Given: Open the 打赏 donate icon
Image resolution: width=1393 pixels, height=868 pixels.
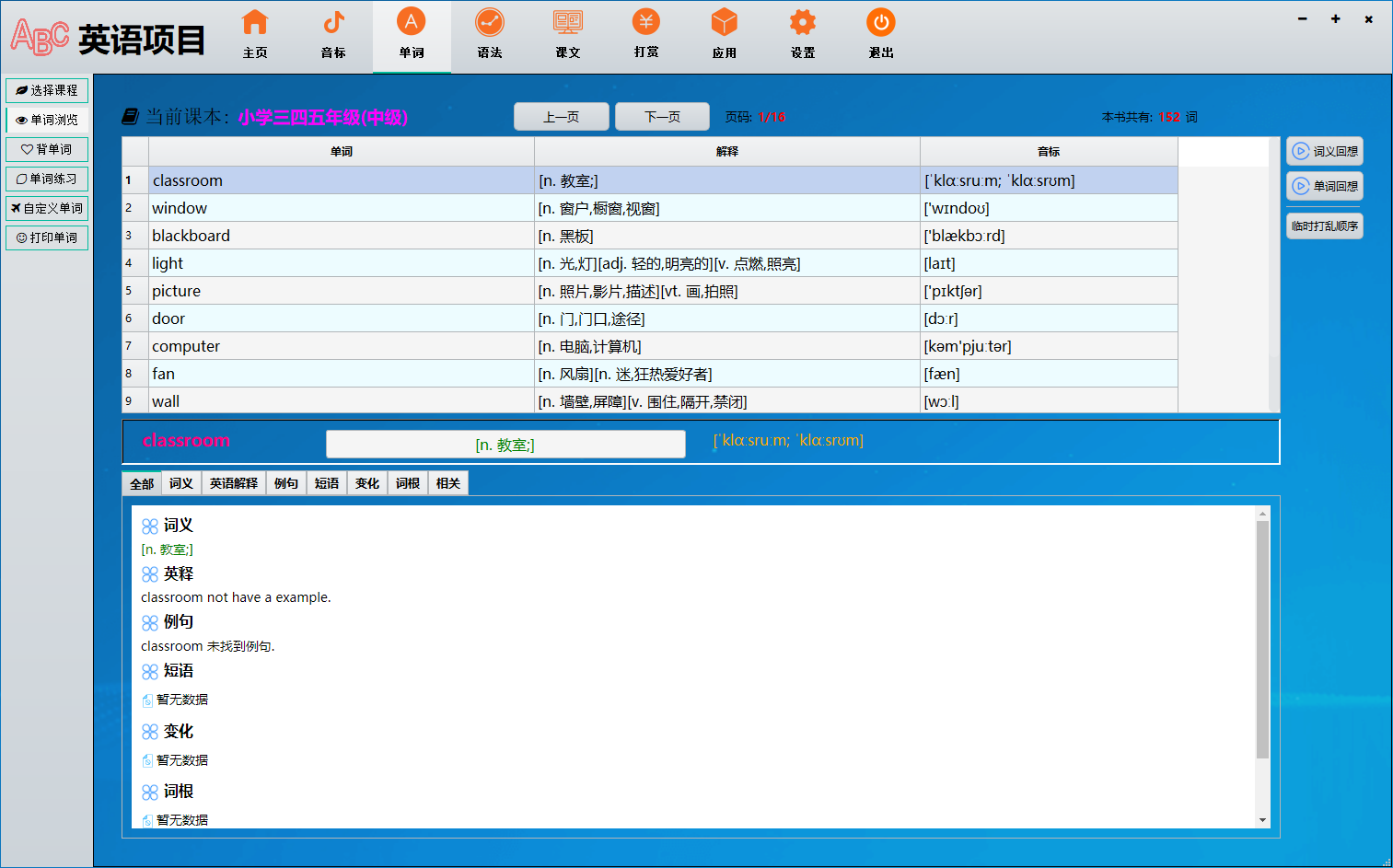Looking at the screenshot, I should [646, 22].
